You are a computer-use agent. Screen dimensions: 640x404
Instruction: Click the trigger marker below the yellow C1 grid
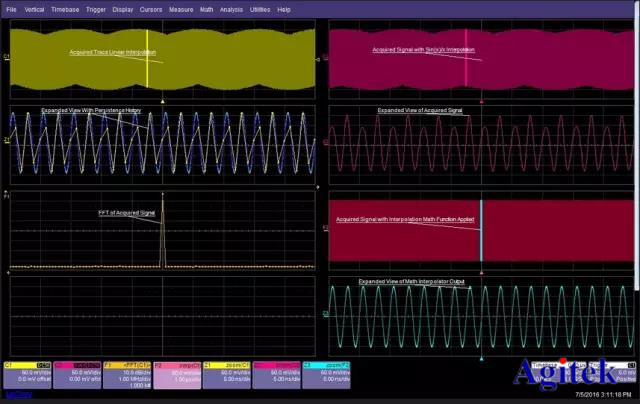[x=163, y=99]
